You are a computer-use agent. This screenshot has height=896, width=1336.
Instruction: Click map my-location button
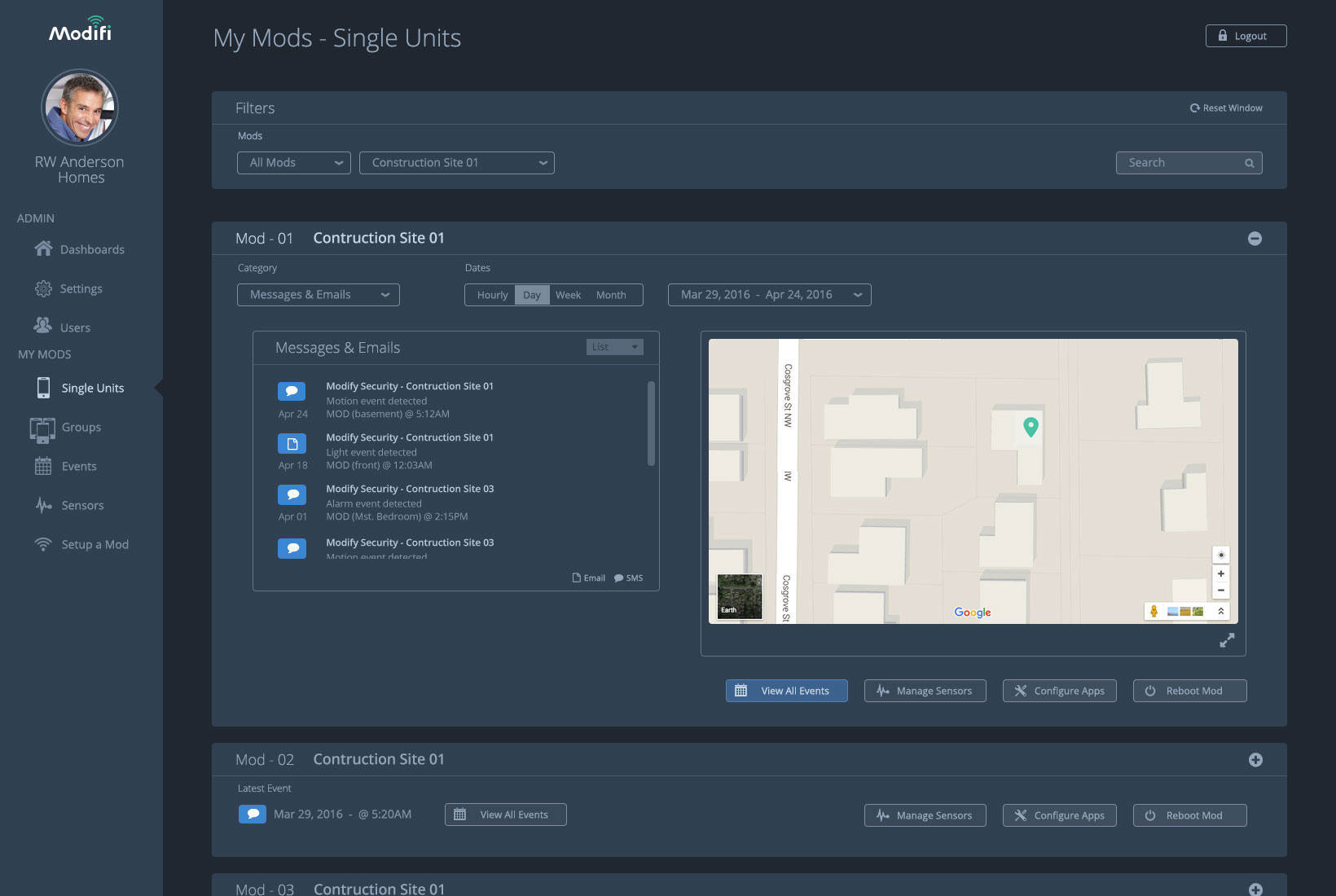click(x=1220, y=555)
